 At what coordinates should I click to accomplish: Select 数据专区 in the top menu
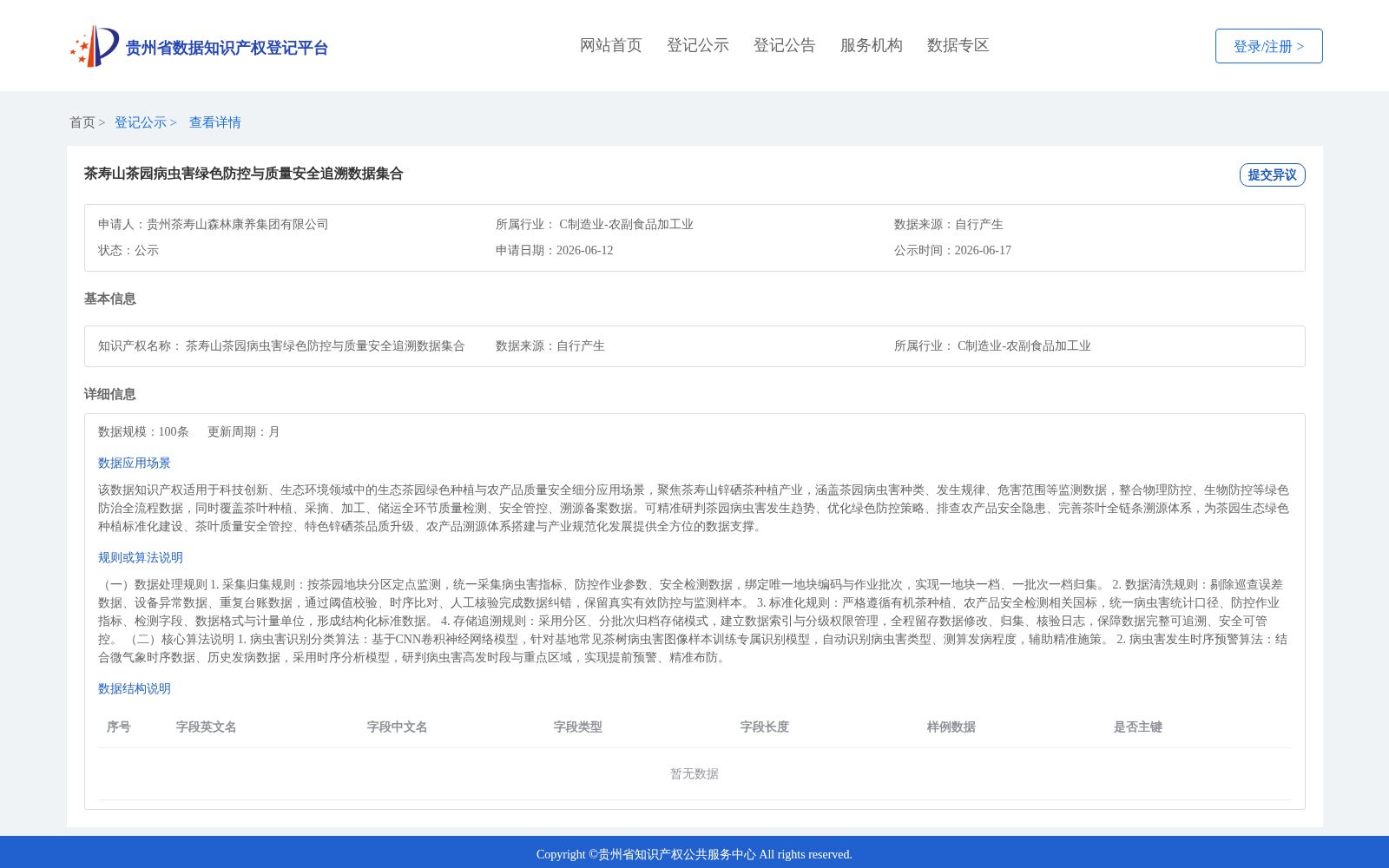(x=958, y=45)
